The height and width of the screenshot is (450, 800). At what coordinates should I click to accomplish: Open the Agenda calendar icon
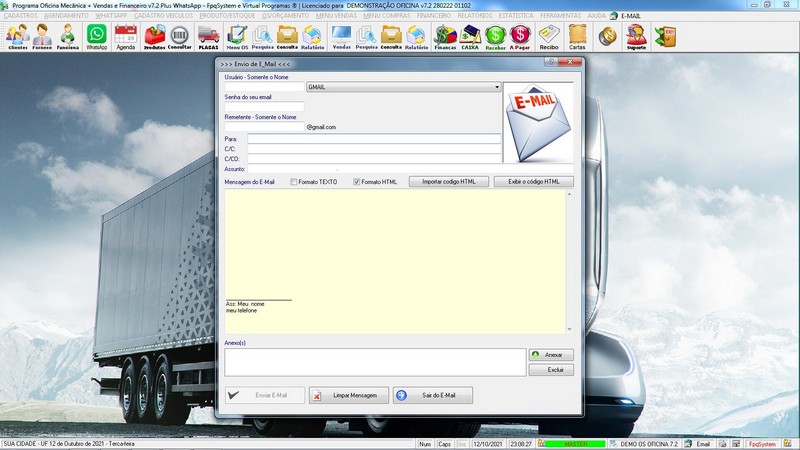click(126, 37)
